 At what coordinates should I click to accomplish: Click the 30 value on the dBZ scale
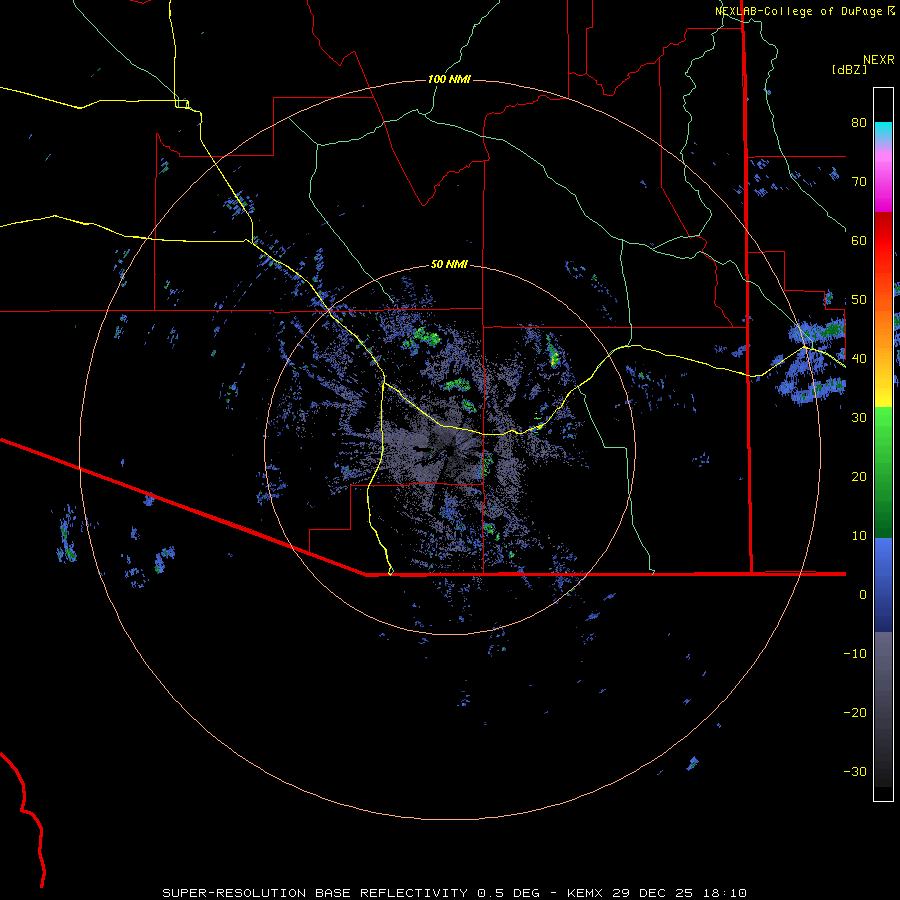[x=859, y=418]
